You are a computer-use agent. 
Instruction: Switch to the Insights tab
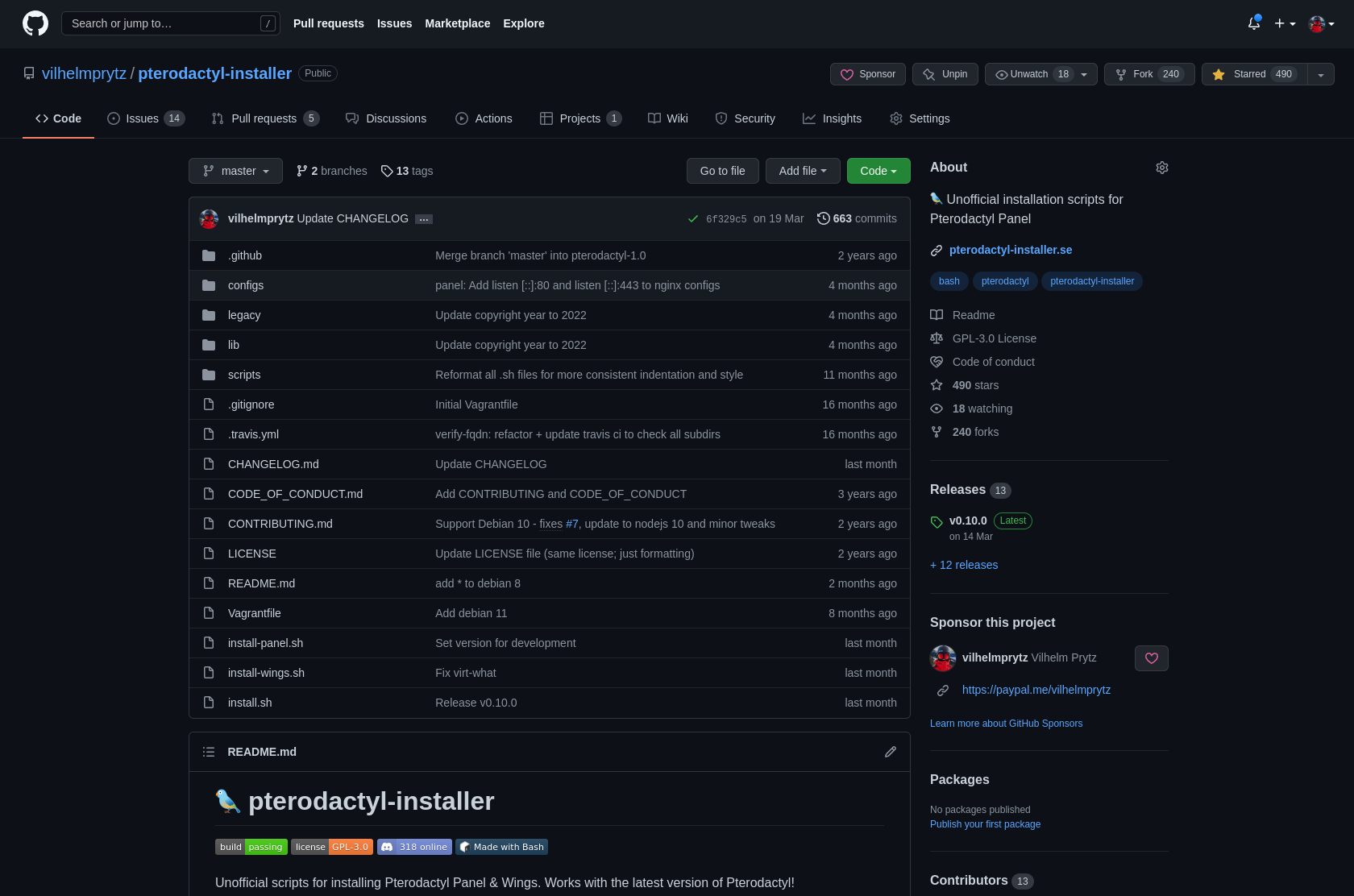click(832, 118)
